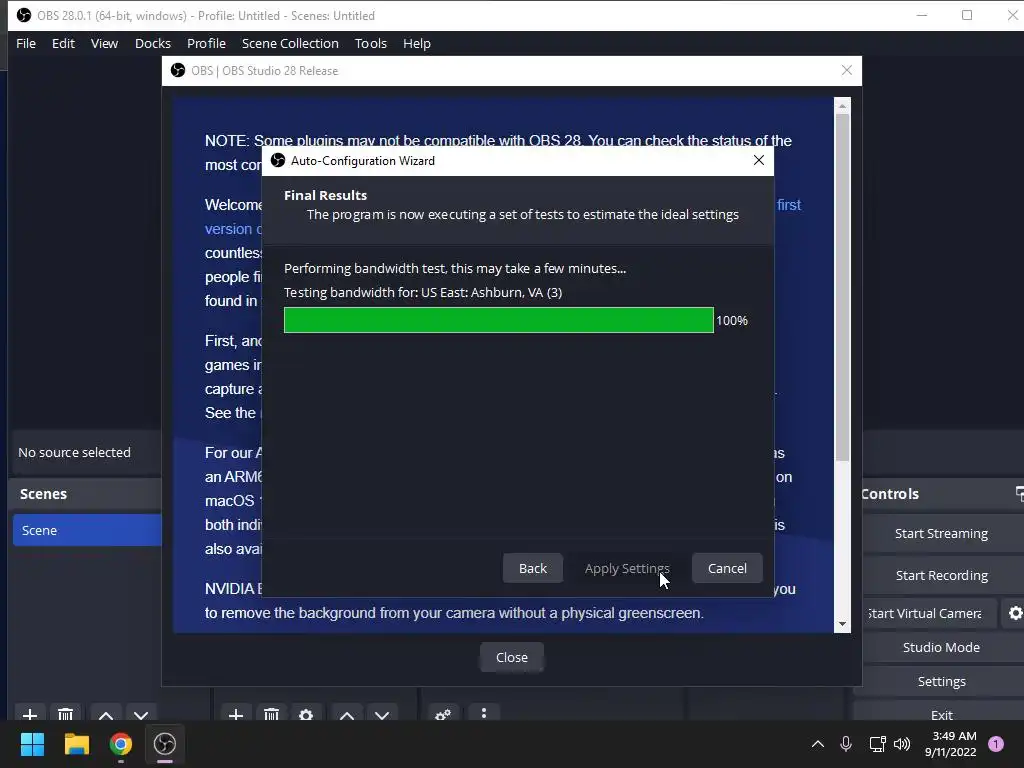Screen dimensions: 1024x768
Task: Open source properties gear icon
Action: click(306, 714)
